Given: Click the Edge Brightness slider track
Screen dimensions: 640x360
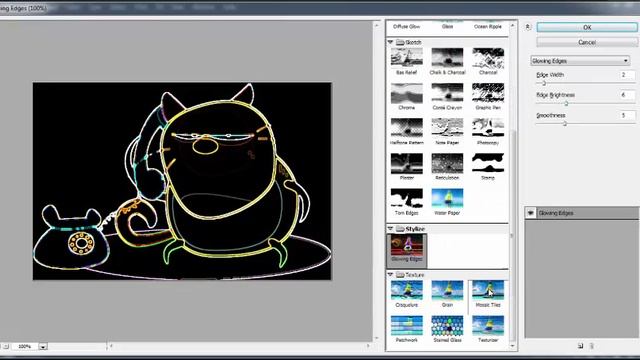Looking at the screenshot, I should click(x=585, y=103).
